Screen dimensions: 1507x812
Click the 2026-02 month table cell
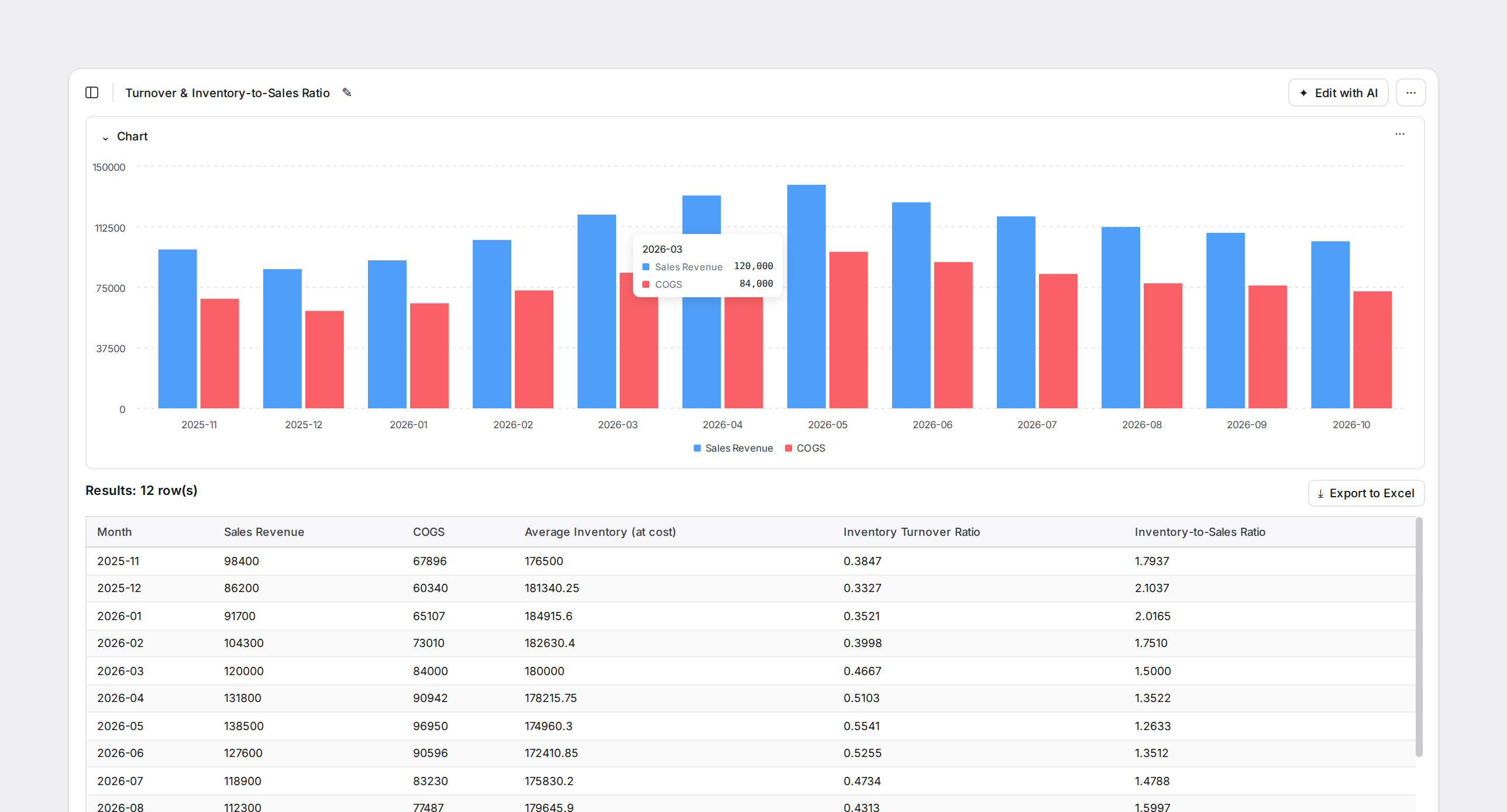pos(120,643)
